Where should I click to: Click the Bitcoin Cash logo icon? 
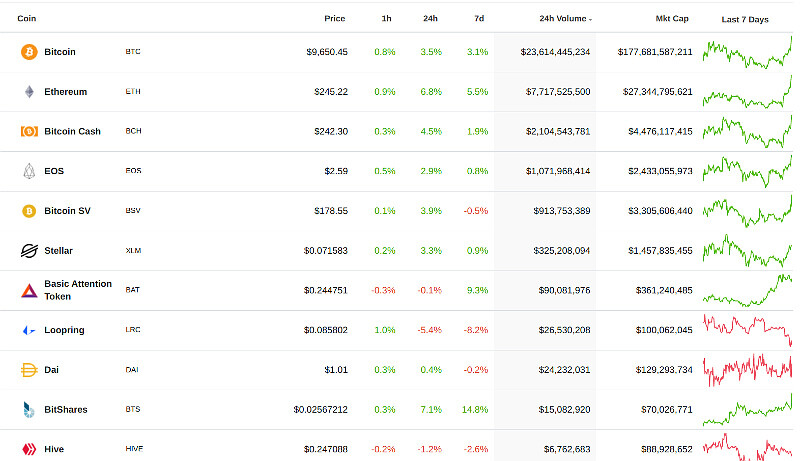pos(29,131)
